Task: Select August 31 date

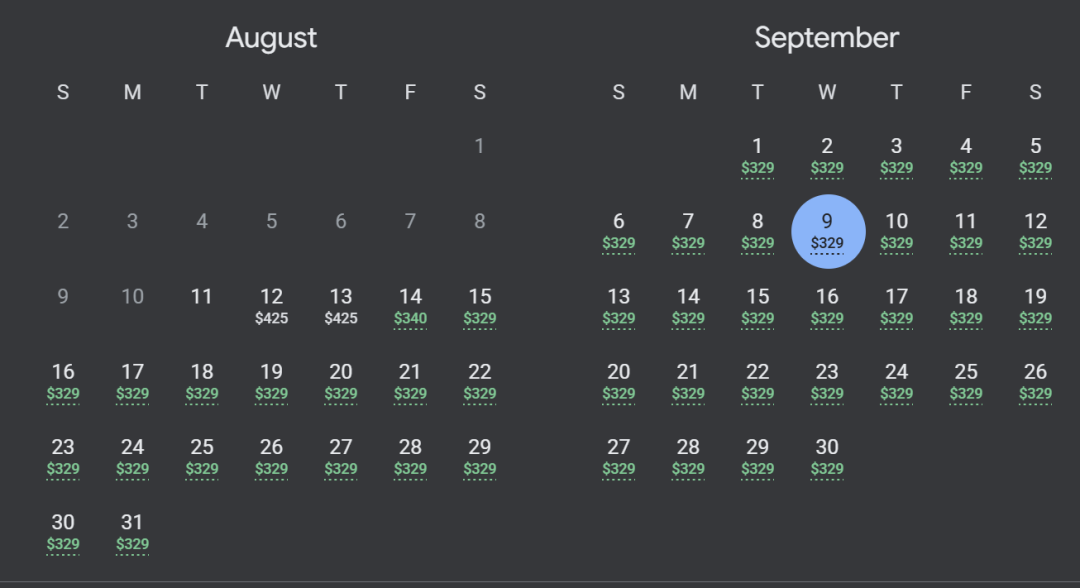Action: 132,532
